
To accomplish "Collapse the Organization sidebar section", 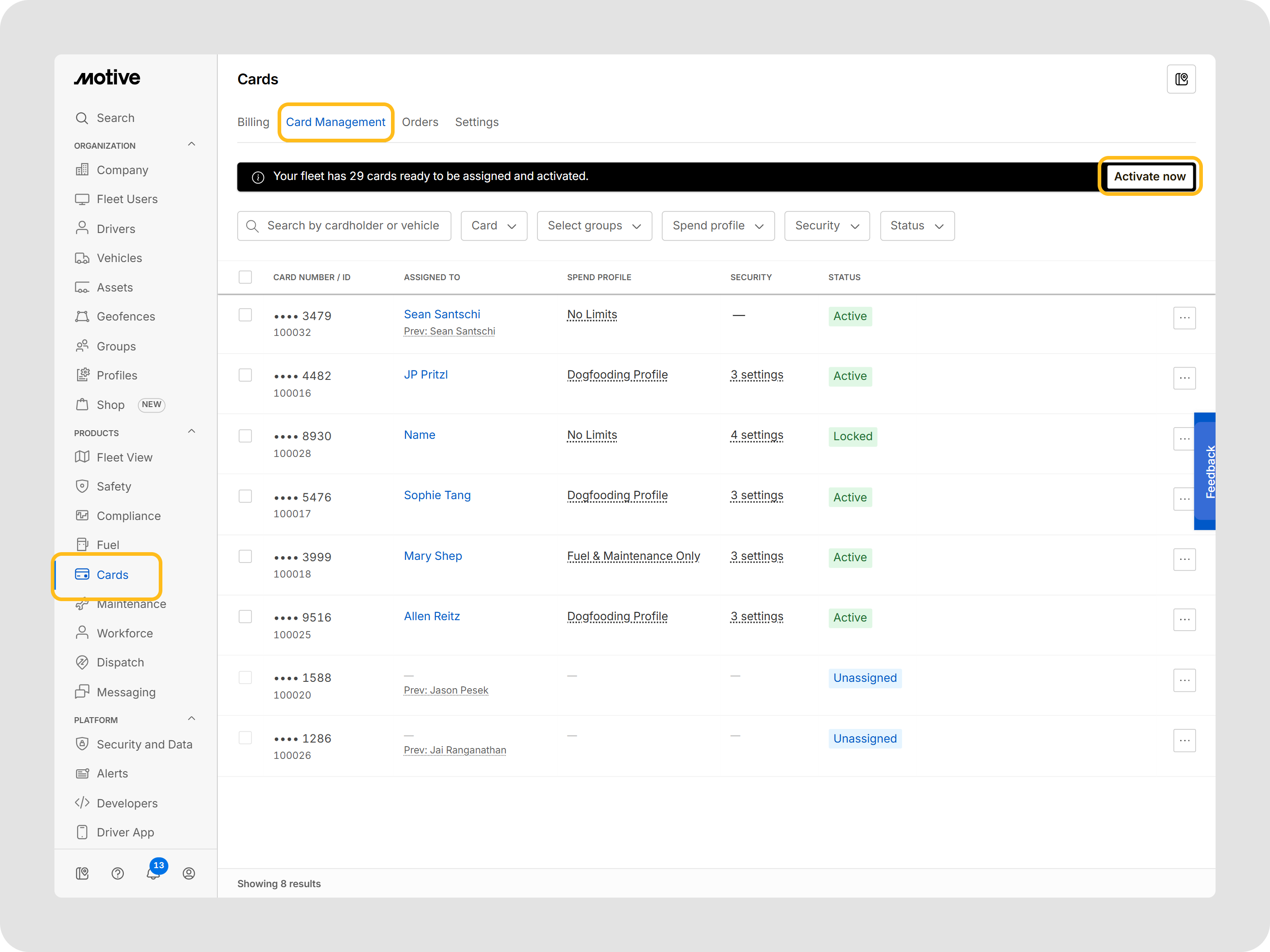I will [x=192, y=145].
